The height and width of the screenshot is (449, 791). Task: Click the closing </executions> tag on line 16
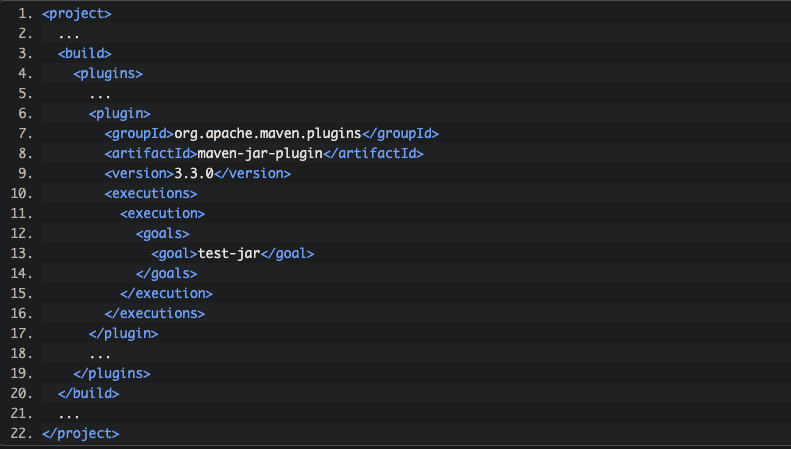point(155,313)
